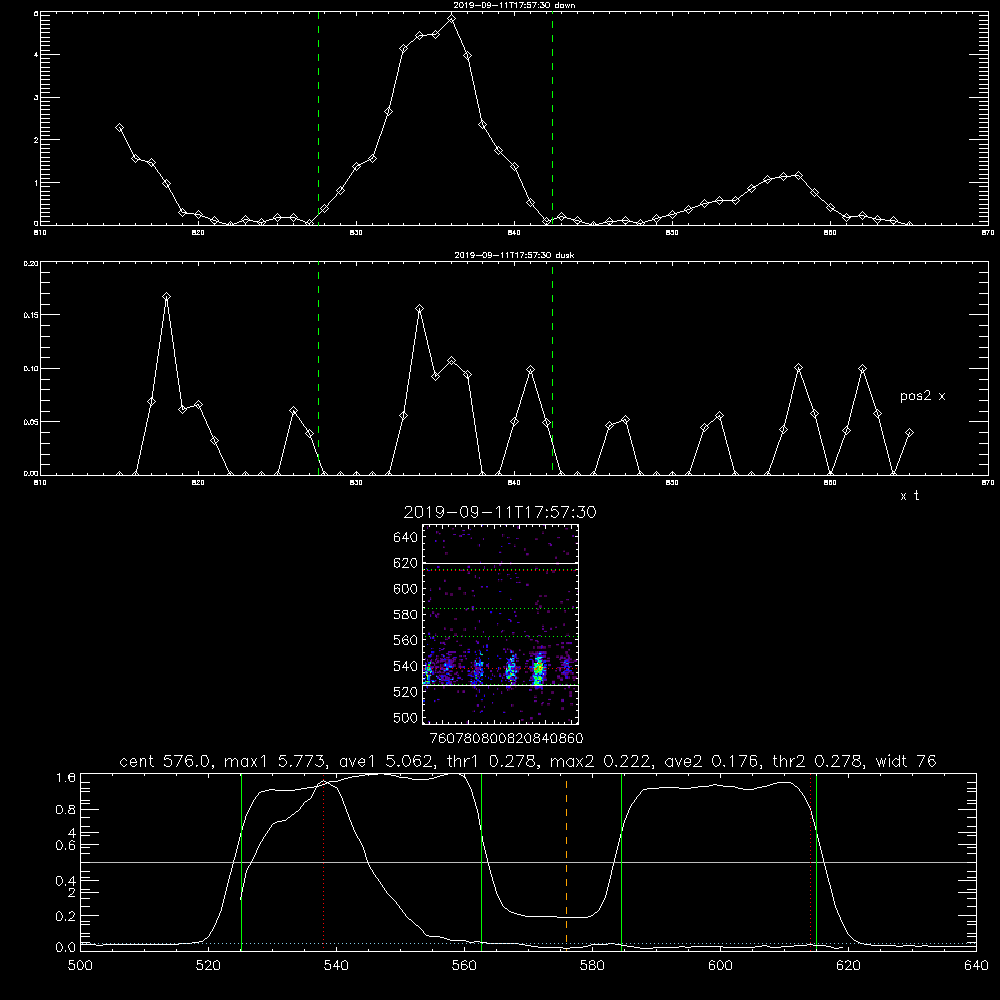Click spectrogram y-axis label "580"
Viewport: 1000px width, 1000px height.
[x=406, y=614]
